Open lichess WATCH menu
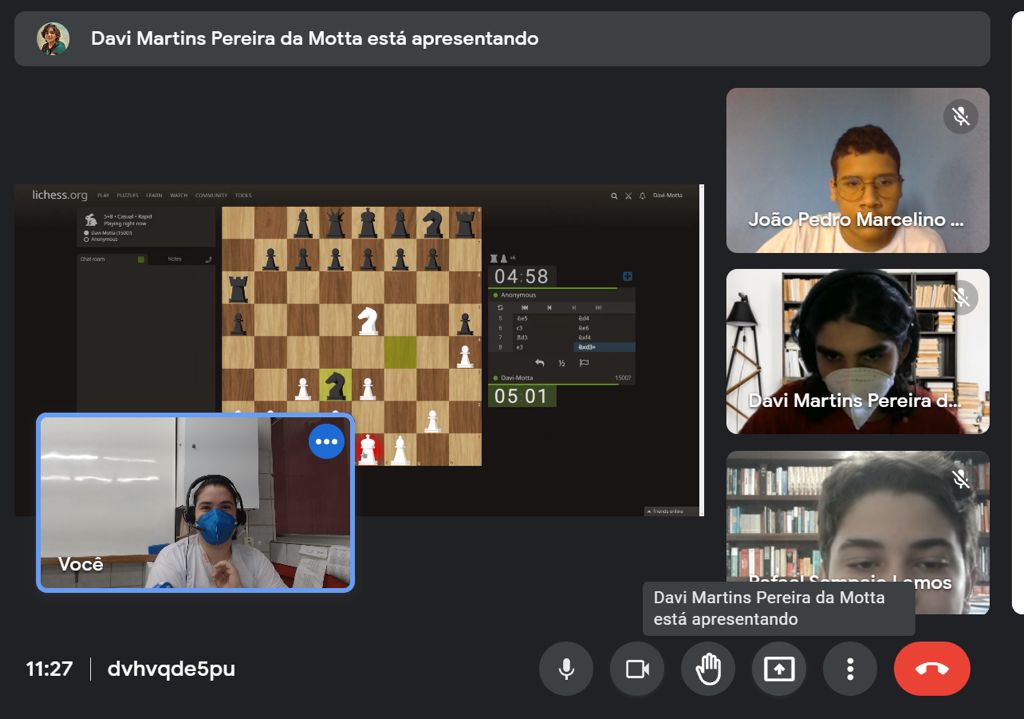Viewport: 1024px width, 719px height. pos(178,195)
